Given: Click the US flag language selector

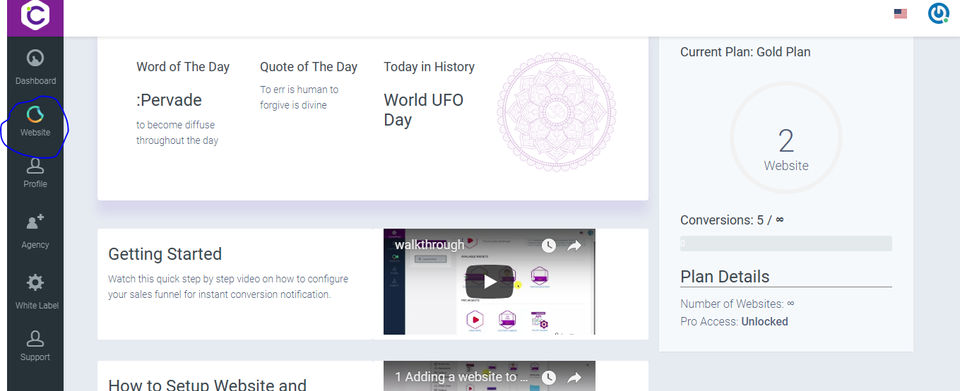Looking at the screenshot, I should coord(900,13).
